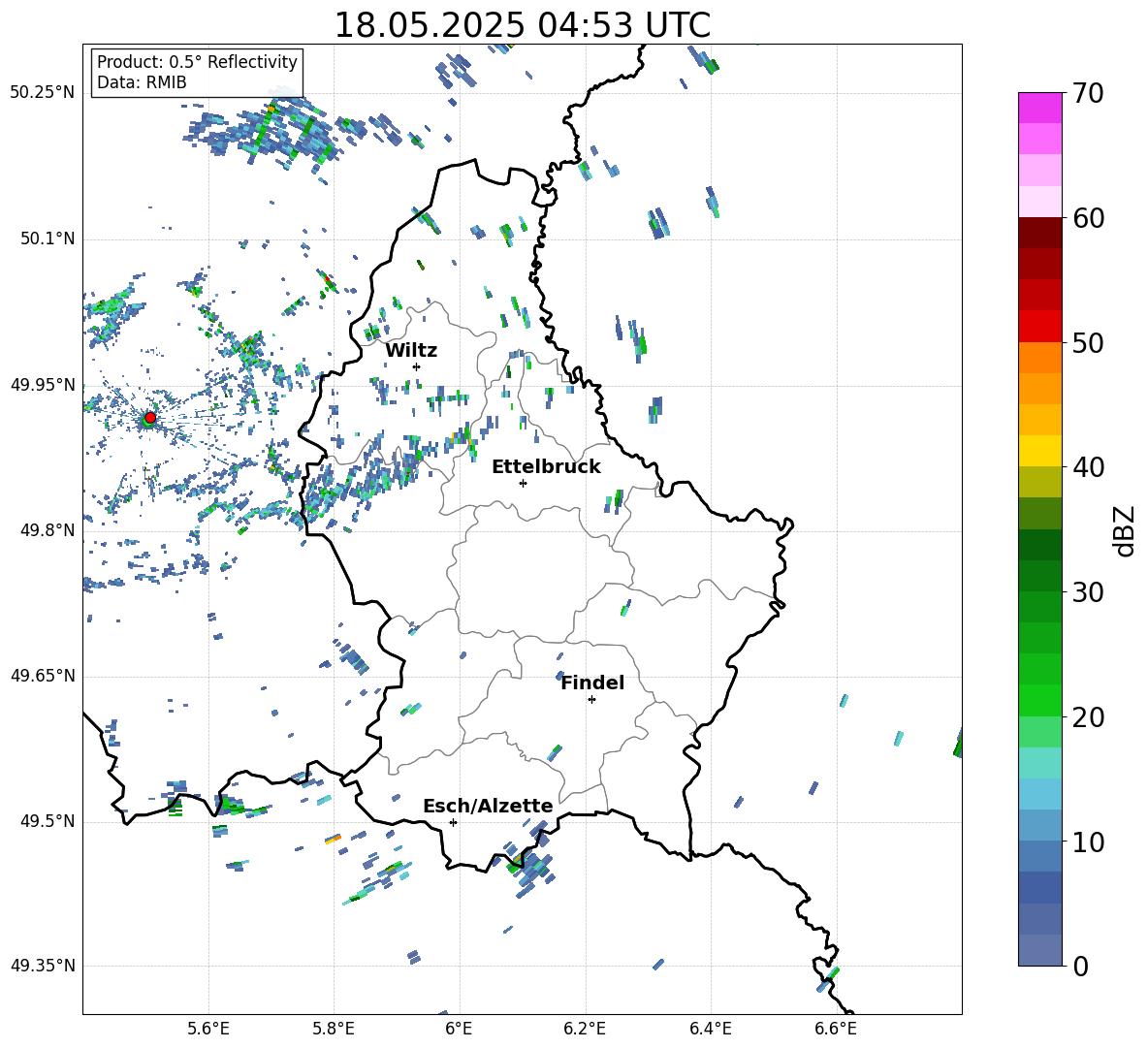Click the yellow colorbar segment above 40

[x=1040, y=451]
